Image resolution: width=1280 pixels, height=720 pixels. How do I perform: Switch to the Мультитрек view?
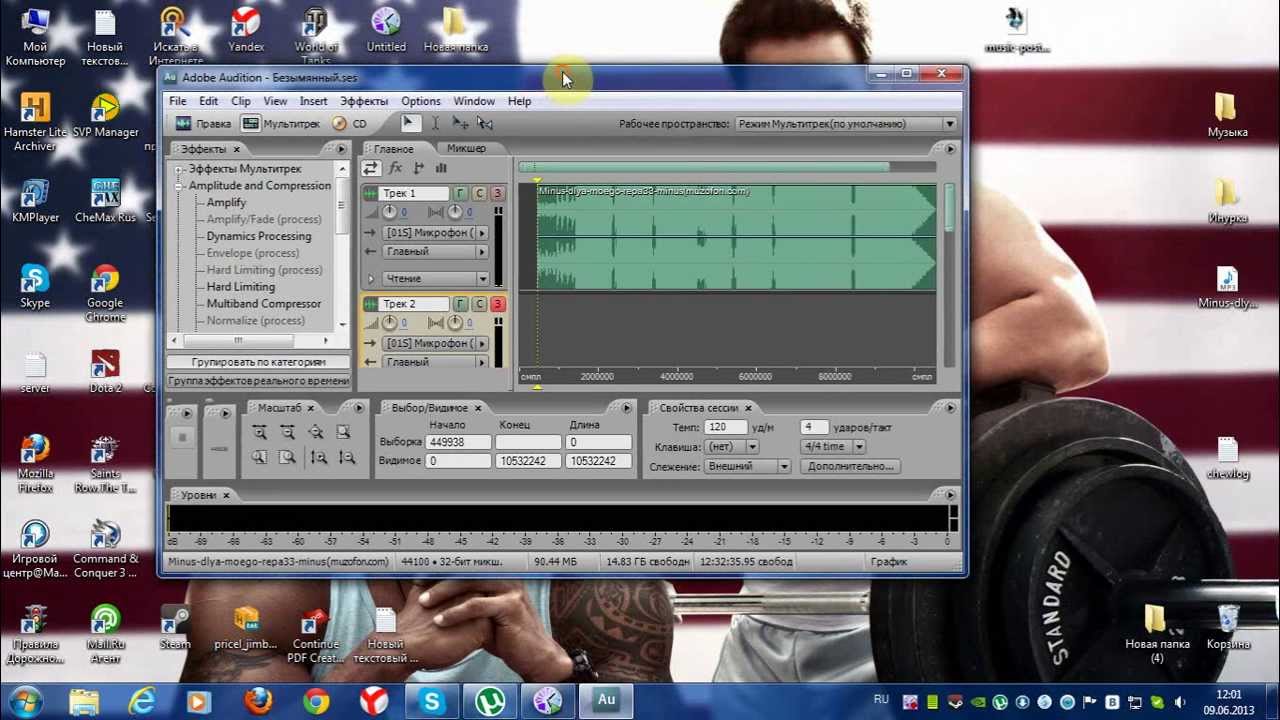tap(280, 124)
